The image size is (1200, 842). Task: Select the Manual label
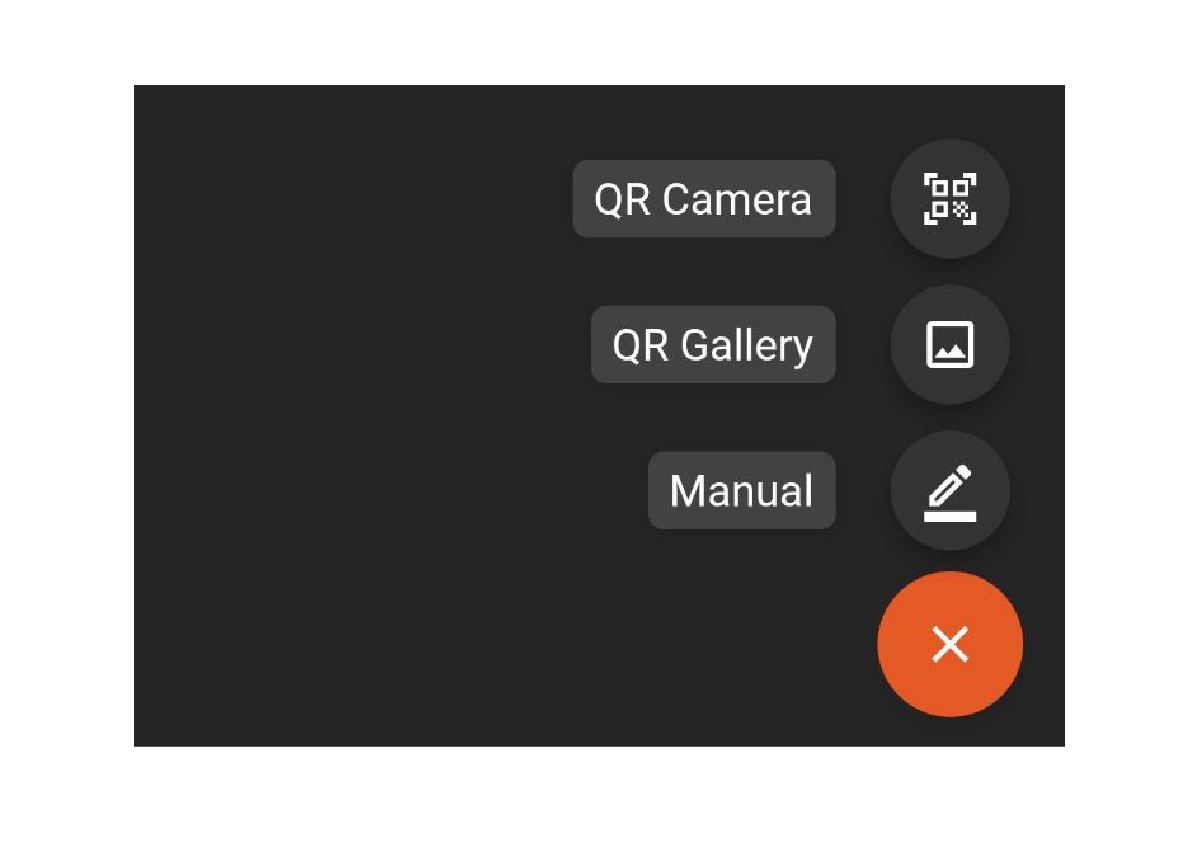(741, 491)
